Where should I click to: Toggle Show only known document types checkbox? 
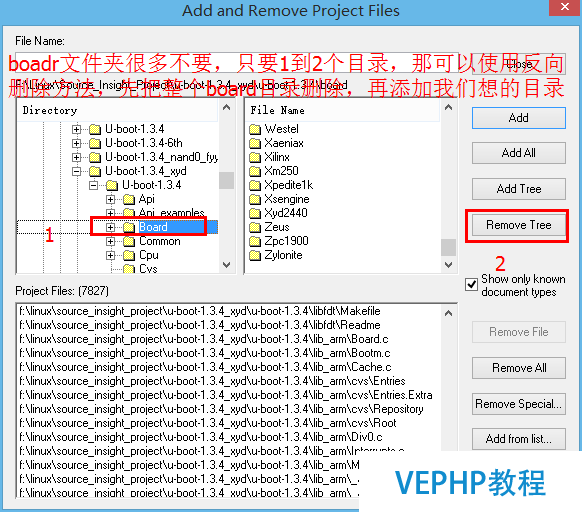tap(471, 285)
